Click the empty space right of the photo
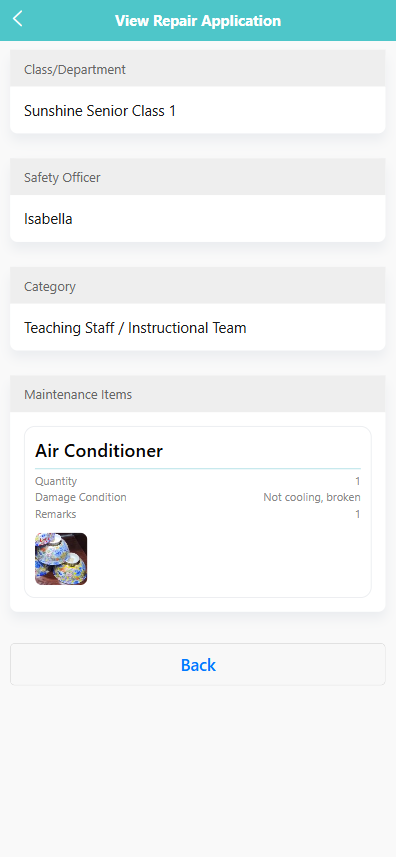Viewport: 396px width, 857px height. point(224,559)
